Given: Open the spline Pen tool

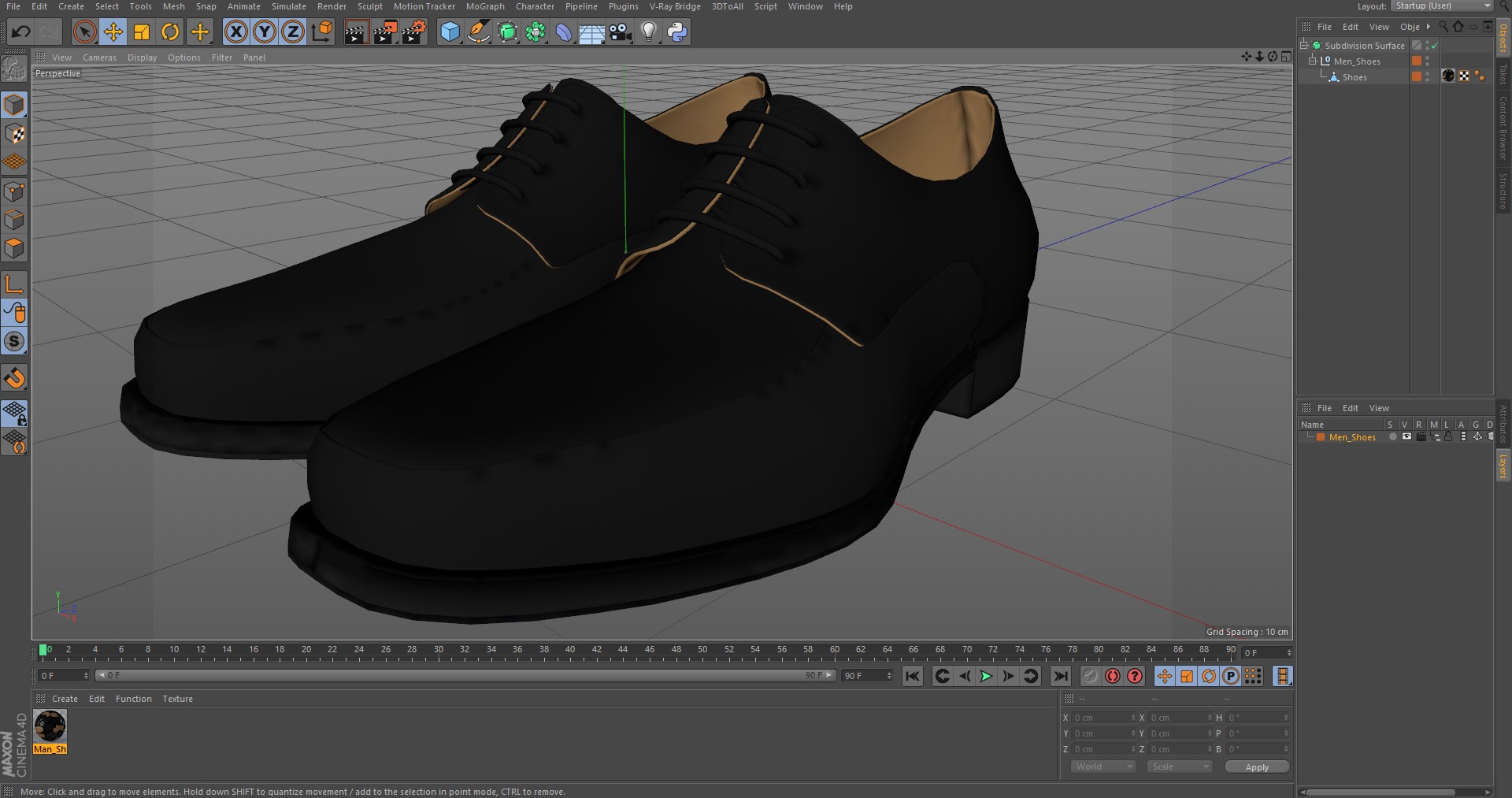Looking at the screenshot, I should (478, 32).
